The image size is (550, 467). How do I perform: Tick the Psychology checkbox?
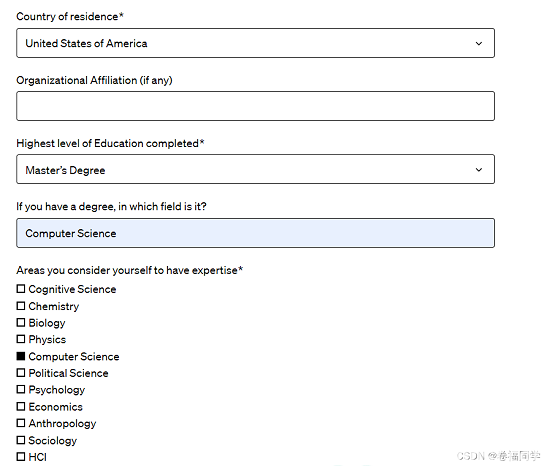pyautogui.click(x=21, y=389)
